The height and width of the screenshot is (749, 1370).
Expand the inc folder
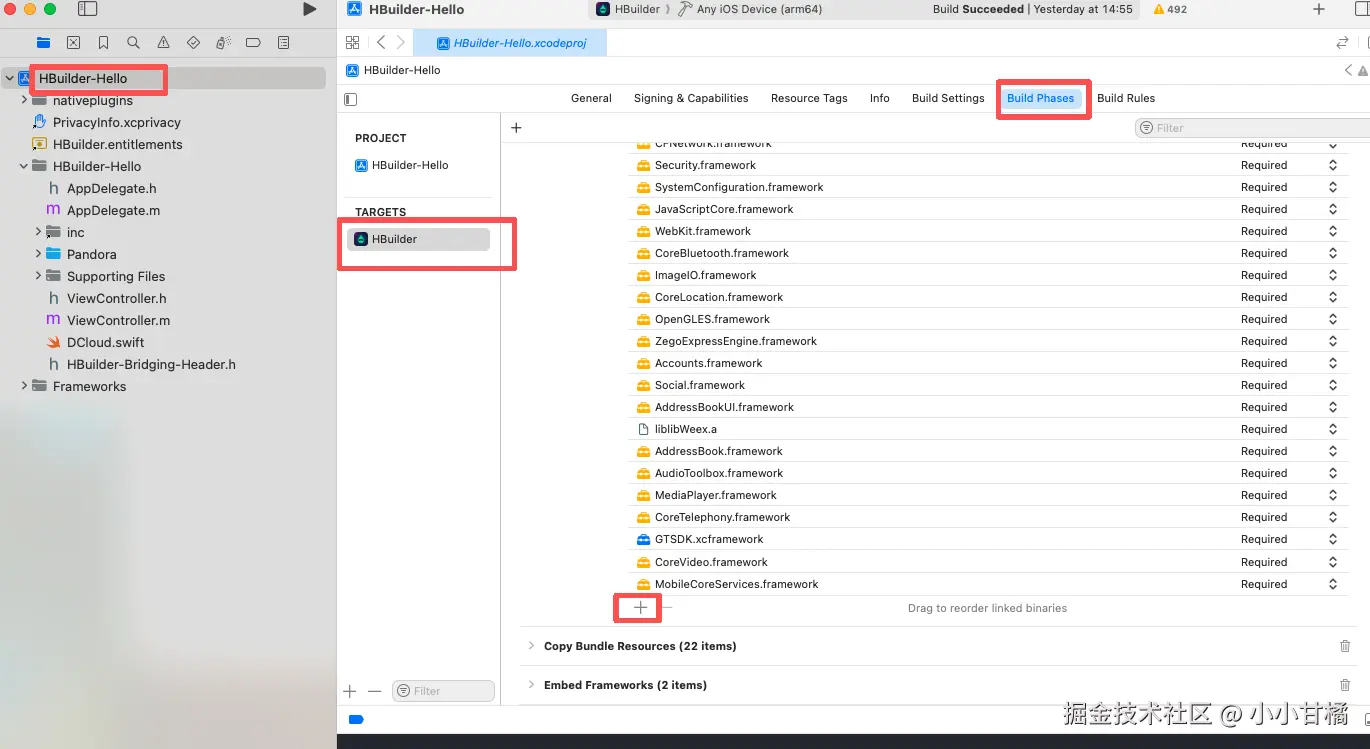point(38,233)
